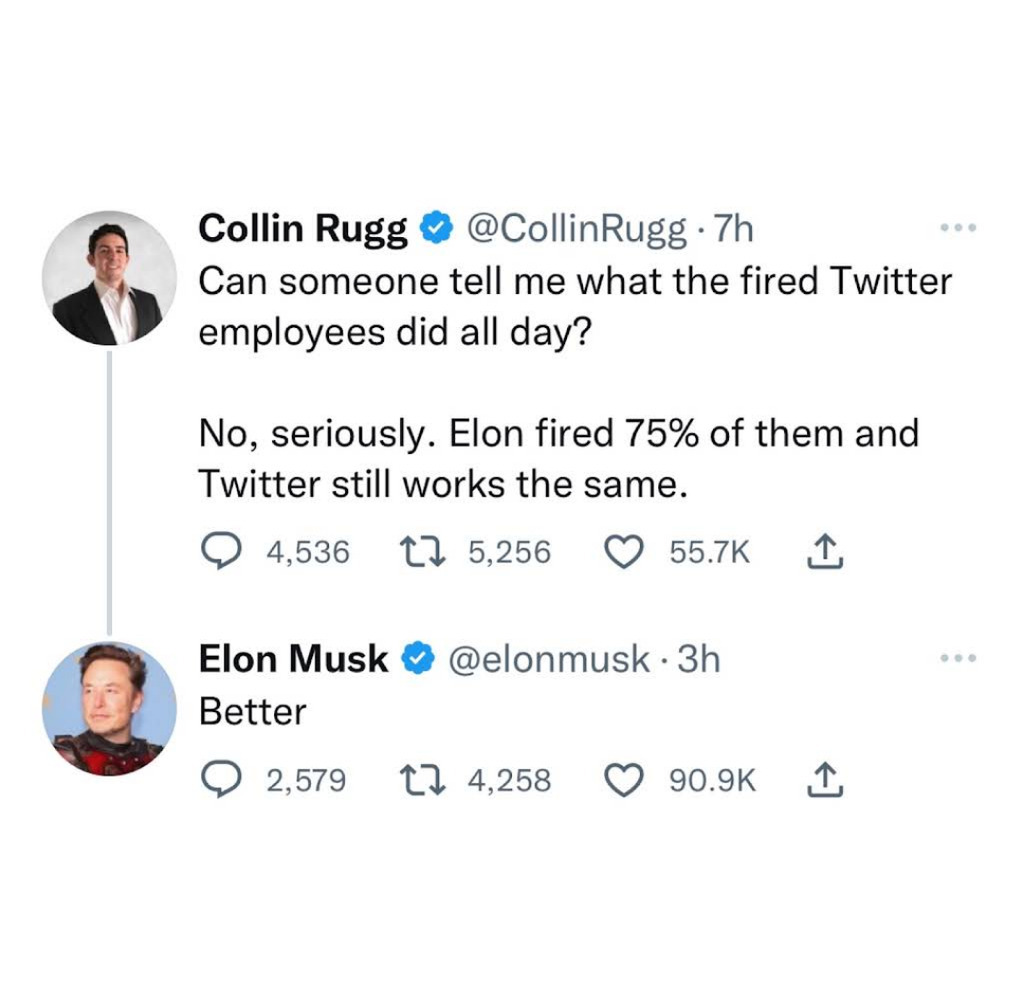Open more options on Elon Musk's tweet
Image resolution: width=1024 pixels, height=1004 pixels.
pos(958,658)
